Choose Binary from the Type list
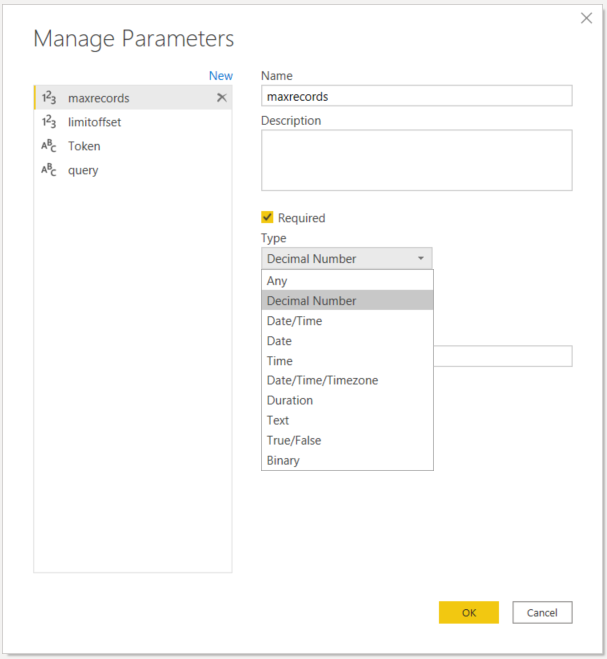The image size is (607, 659). [347, 460]
